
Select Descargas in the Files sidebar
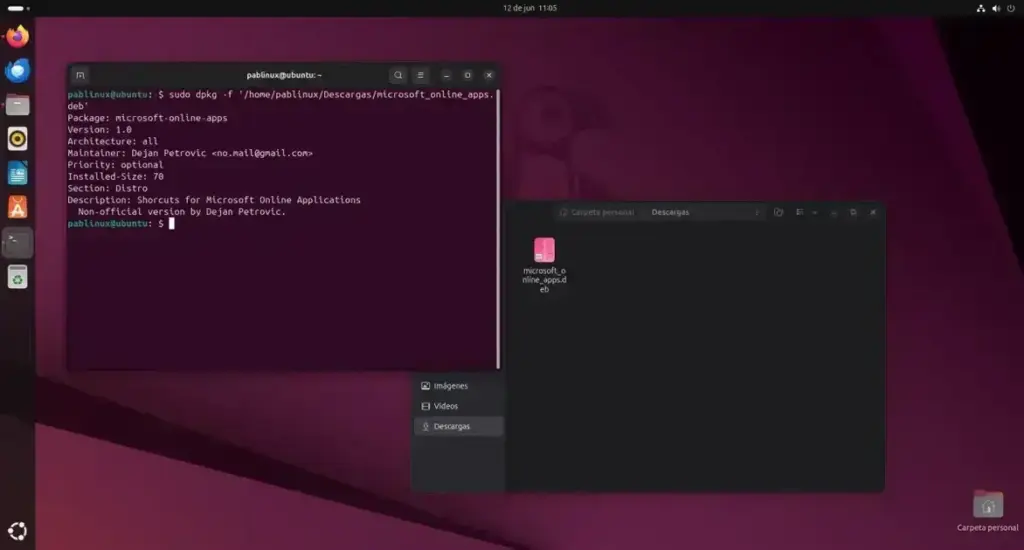click(x=458, y=427)
